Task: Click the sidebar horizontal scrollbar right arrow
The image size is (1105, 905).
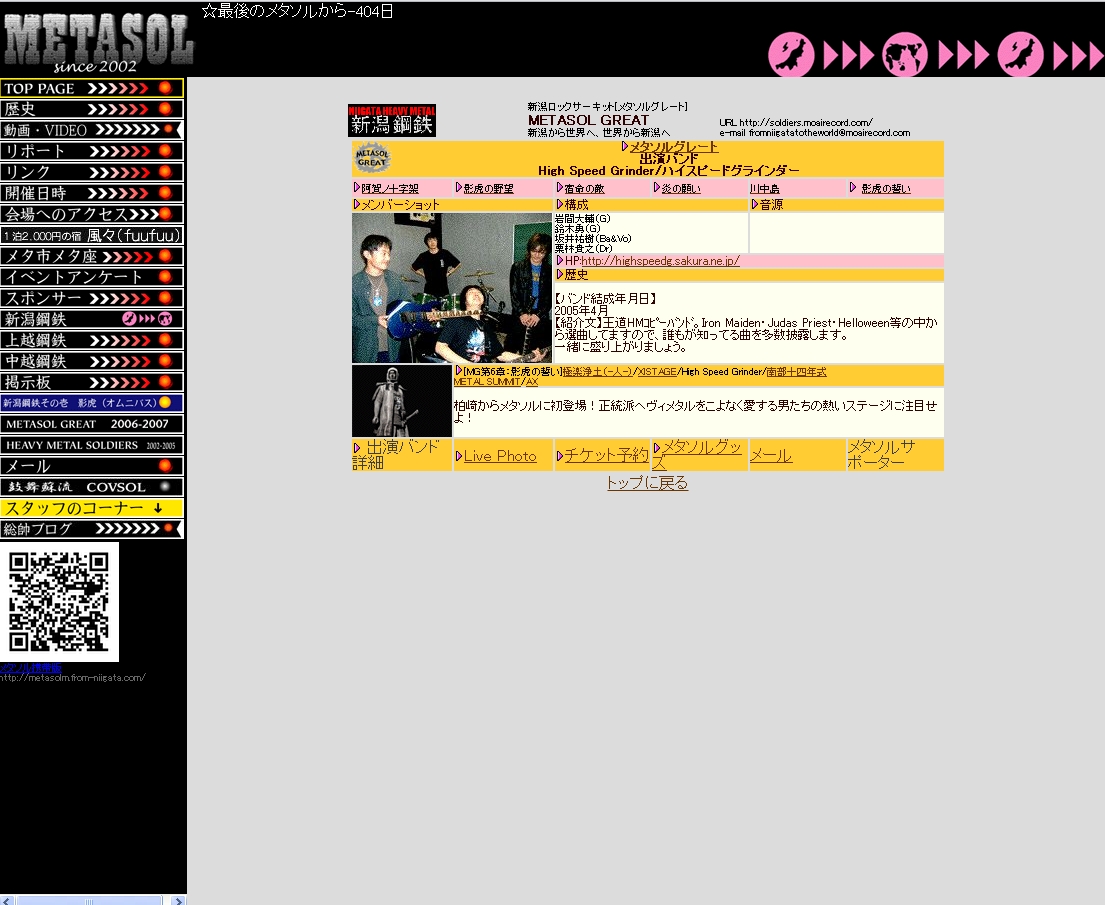Action: 178,900
